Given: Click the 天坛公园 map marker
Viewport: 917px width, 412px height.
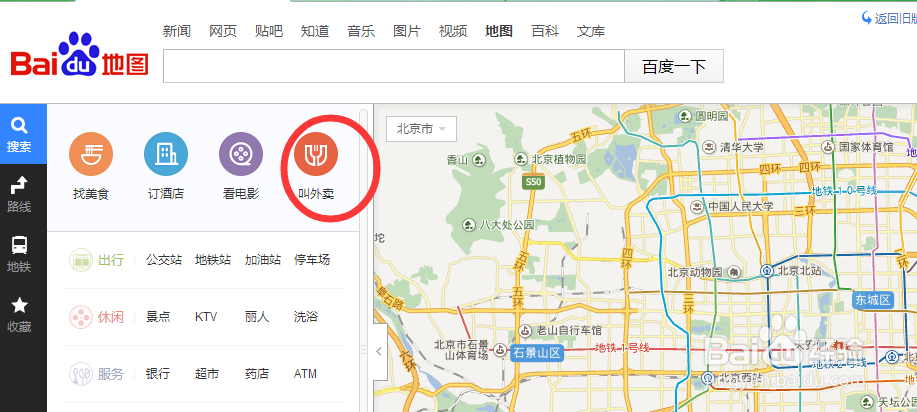Looking at the screenshot, I should click(x=867, y=401).
